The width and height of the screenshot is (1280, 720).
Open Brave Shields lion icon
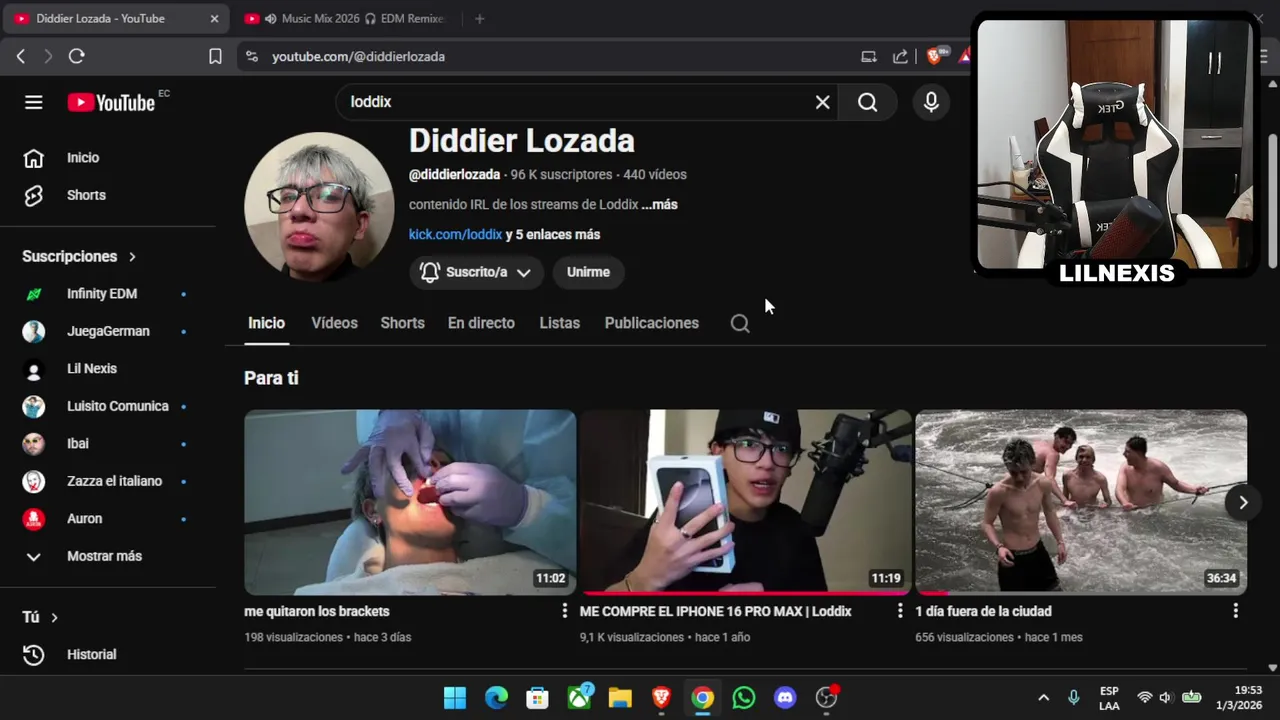(934, 57)
